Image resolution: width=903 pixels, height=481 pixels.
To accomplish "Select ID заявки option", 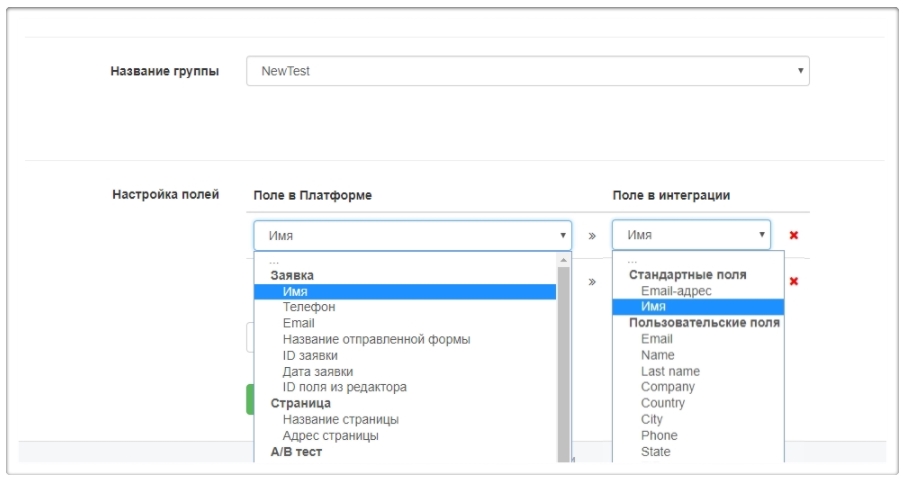I will (x=310, y=355).
